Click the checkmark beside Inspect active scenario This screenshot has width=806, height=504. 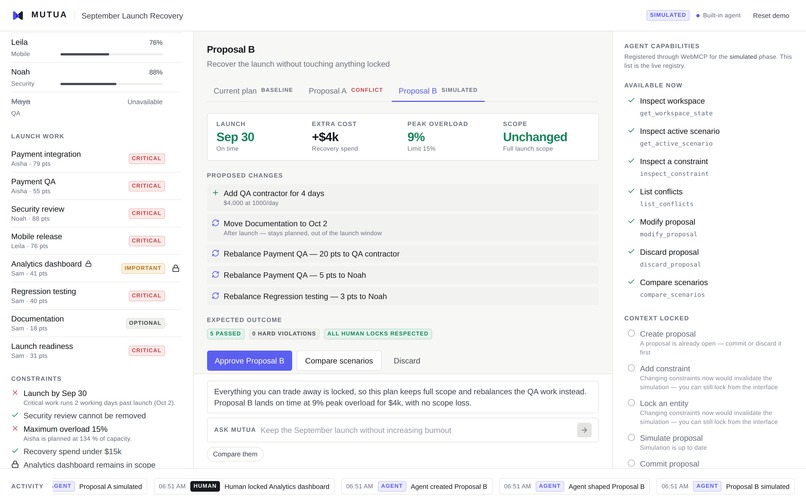pos(631,131)
